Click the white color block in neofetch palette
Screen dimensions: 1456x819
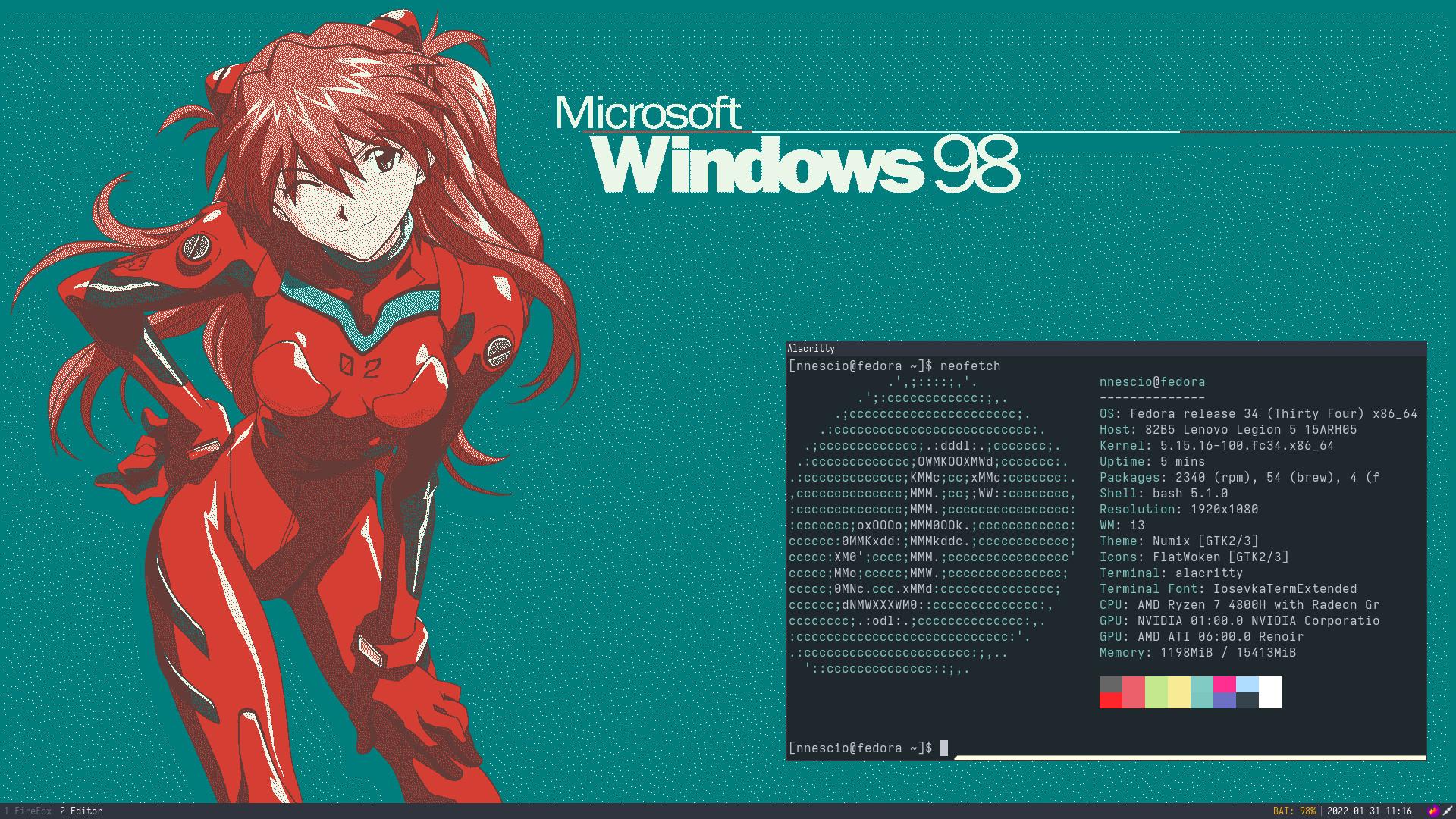pos(1270,692)
